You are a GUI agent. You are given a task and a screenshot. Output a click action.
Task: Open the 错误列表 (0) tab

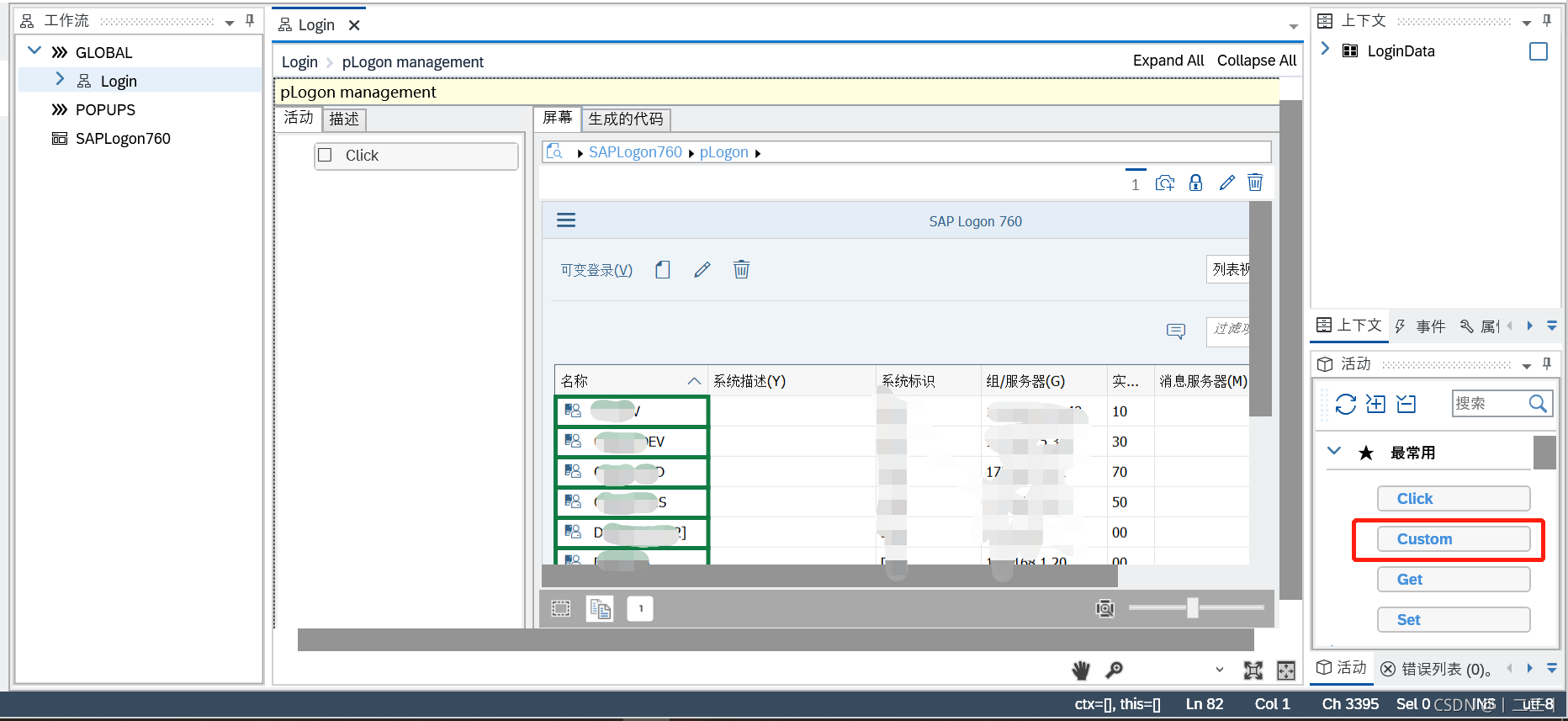tap(1436, 669)
